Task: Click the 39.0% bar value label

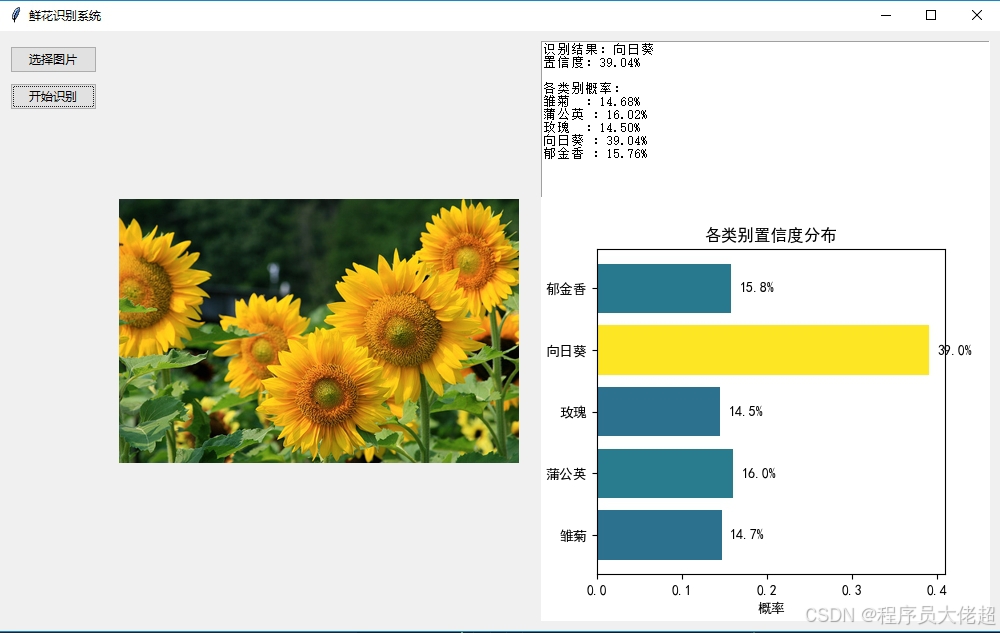Action: point(955,350)
